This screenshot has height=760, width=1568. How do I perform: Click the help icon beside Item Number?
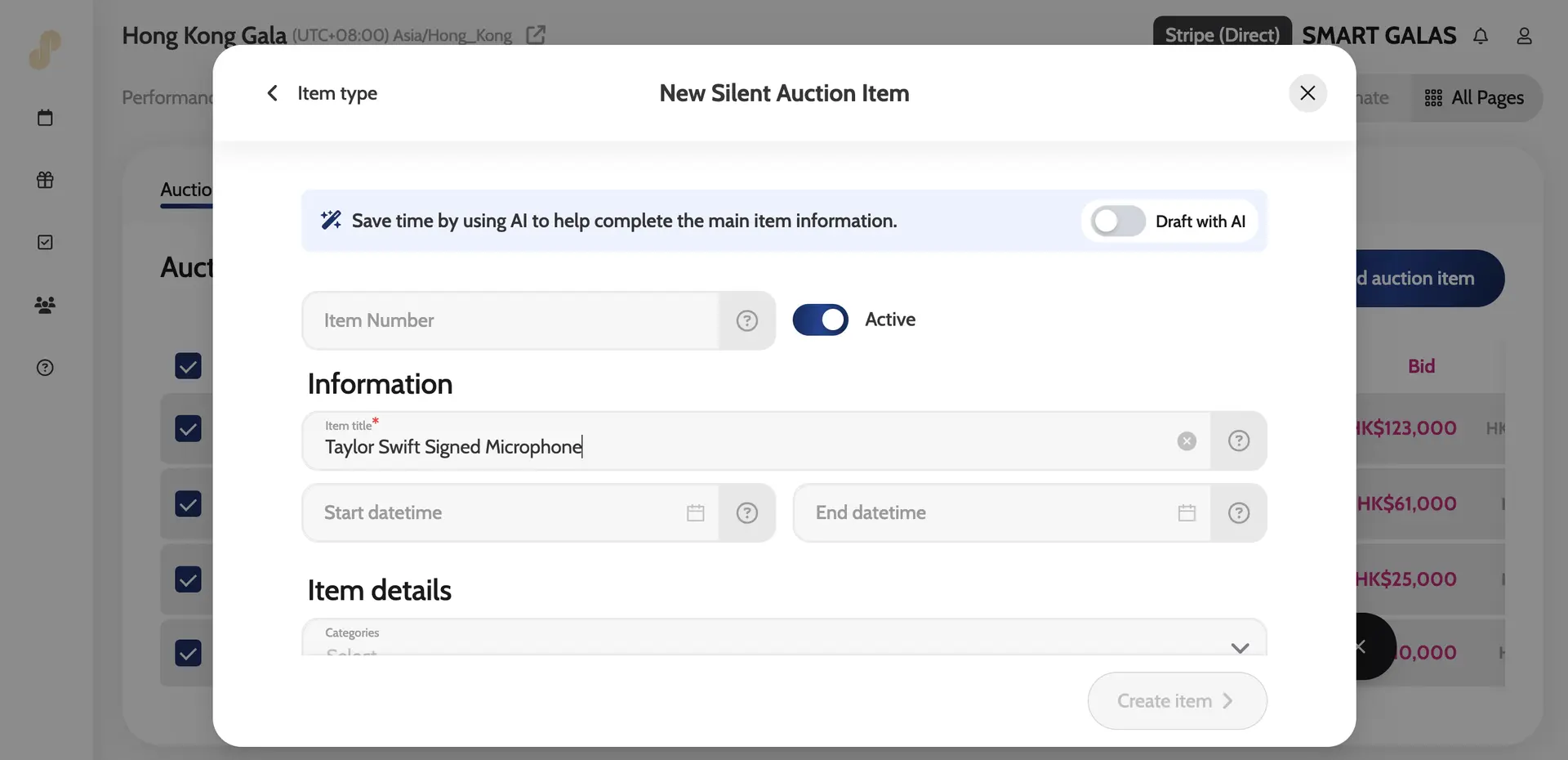[x=746, y=320]
